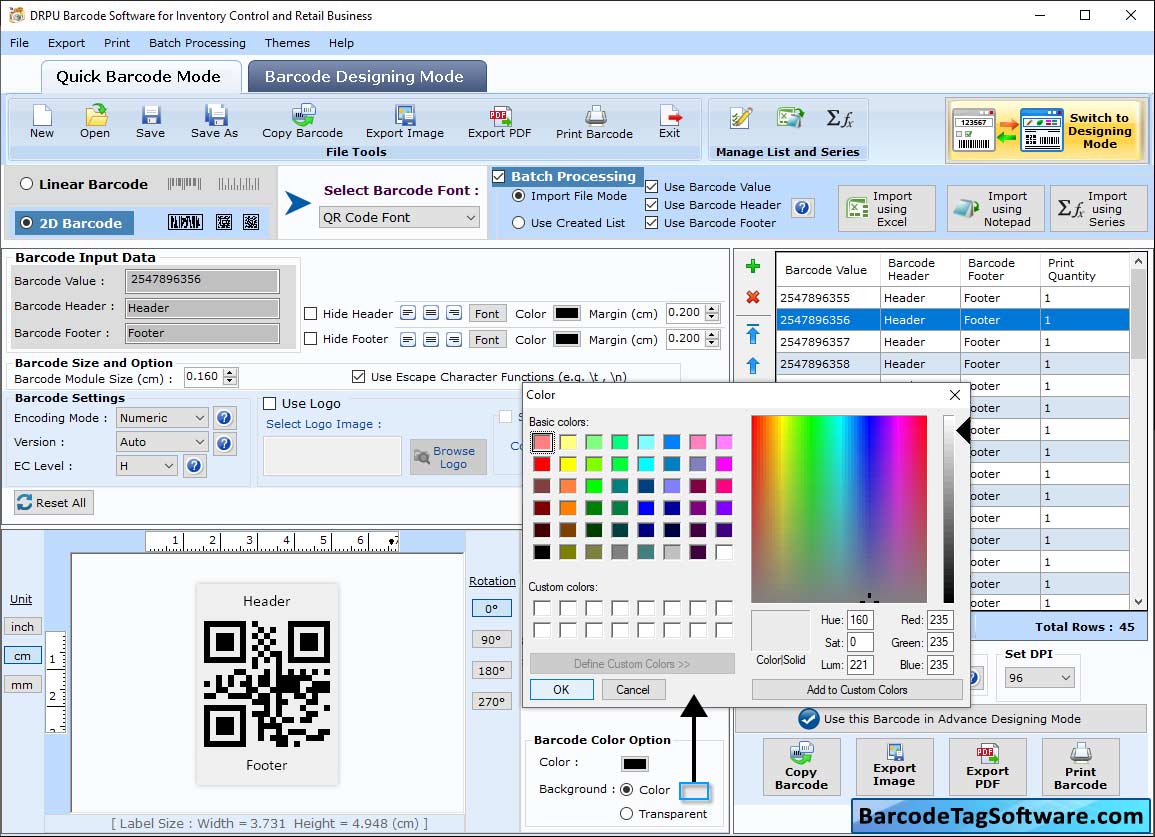Open the Themes menu

click(x=287, y=43)
